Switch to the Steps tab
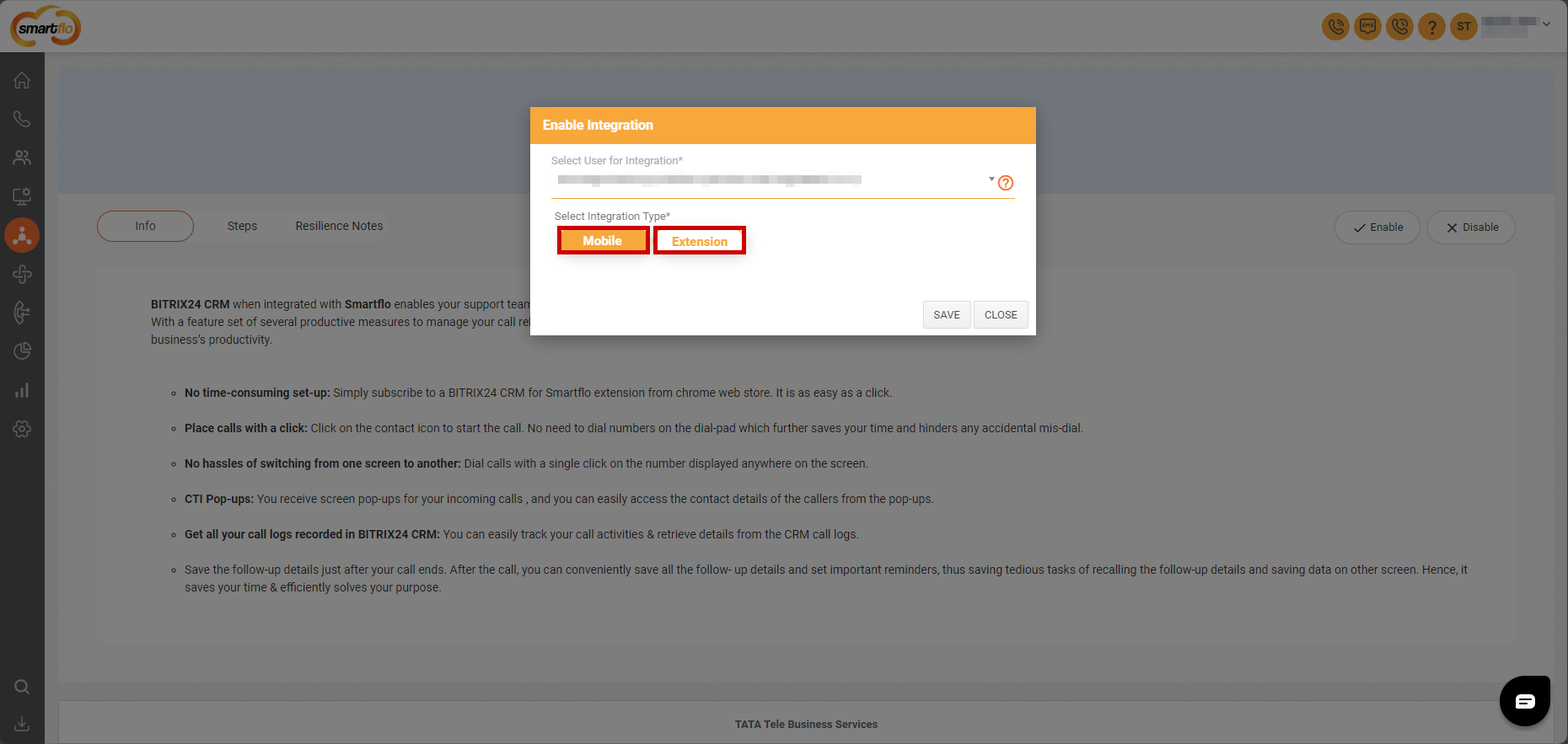The width and height of the screenshot is (1568, 744). (242, 226)
